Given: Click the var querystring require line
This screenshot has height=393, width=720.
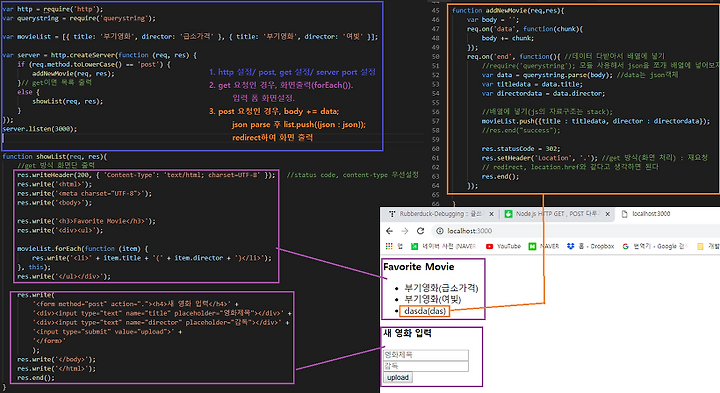Looking at the screenshot, I should click(79, 18).
